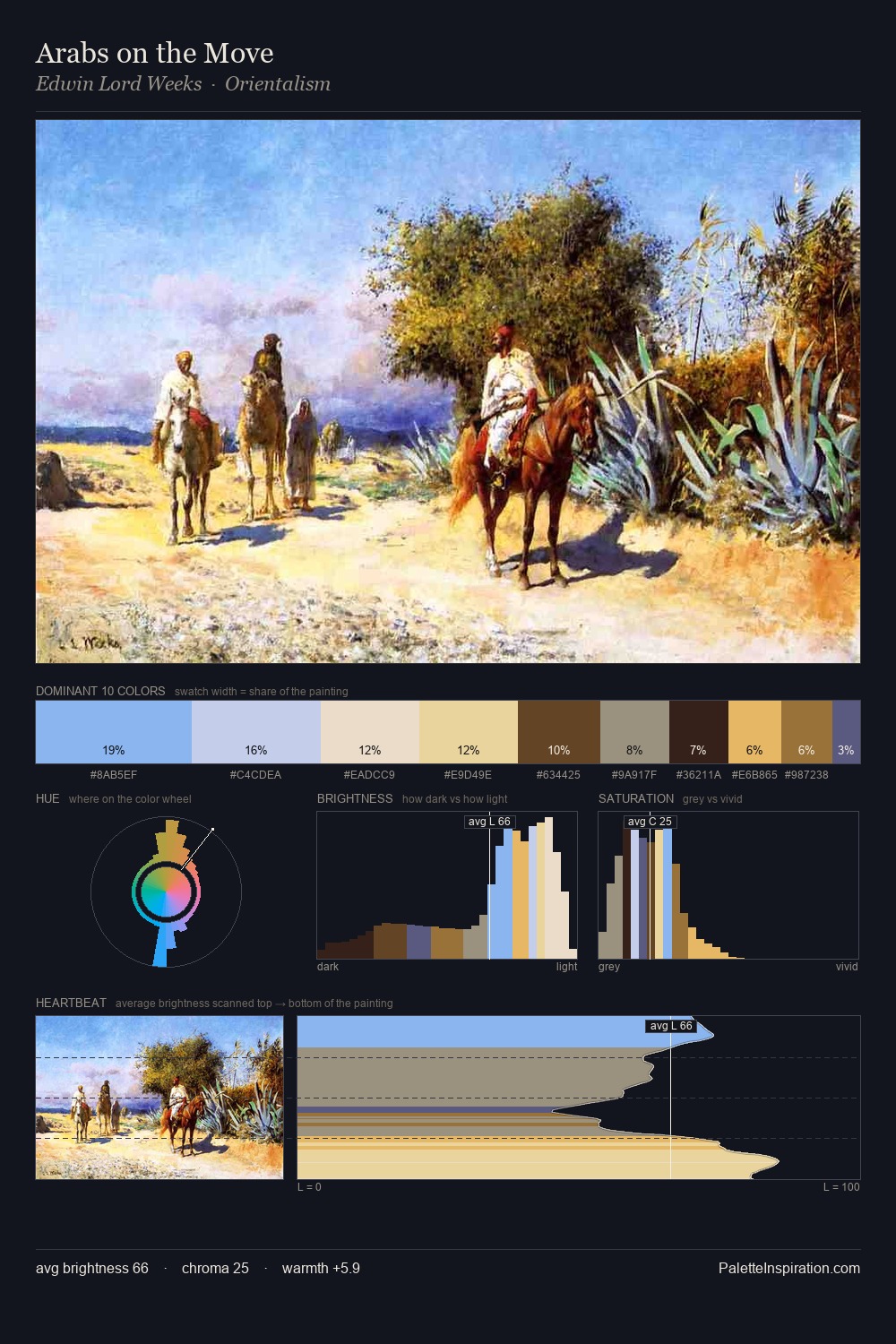
Task: Click the '#9A917F' hex code text
Action: (x=634, y=775)
